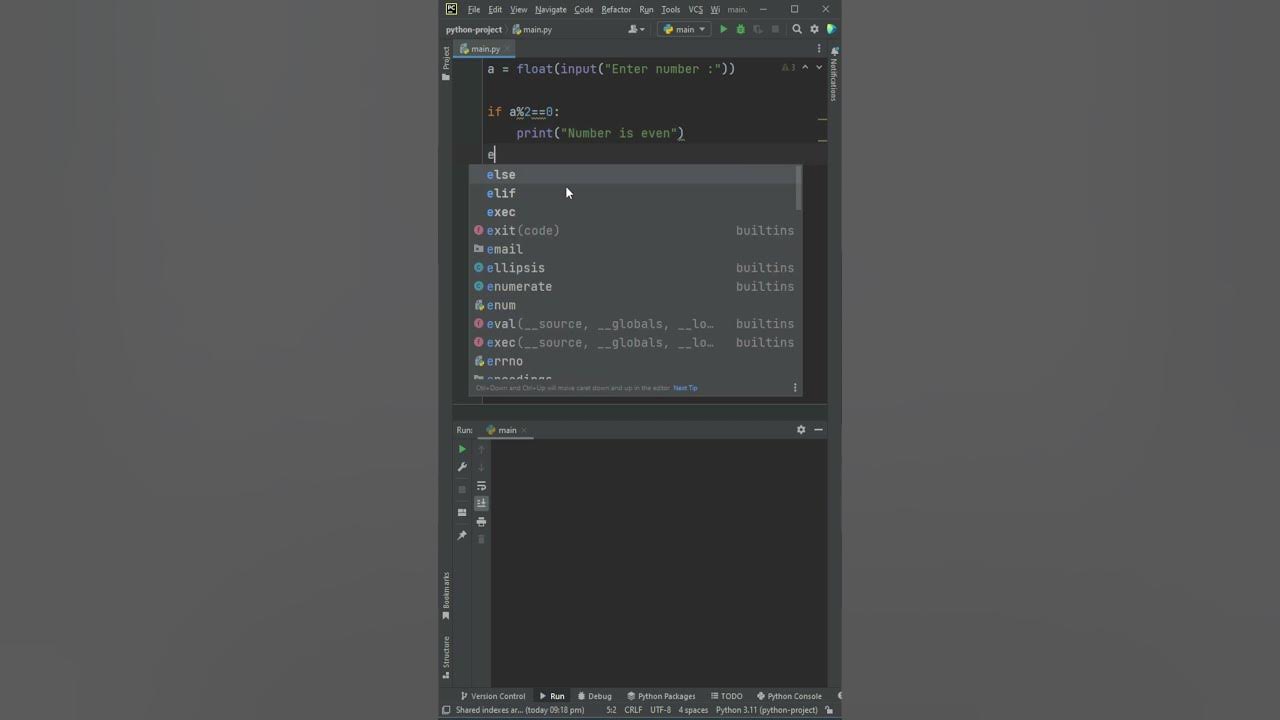This screenshot has width=1280, height=720.
Task: Hide the Run tool window
Action: click(818, 430)
